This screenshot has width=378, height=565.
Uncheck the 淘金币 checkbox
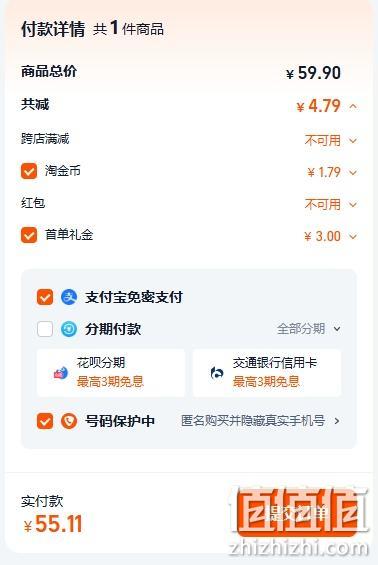(29, 171)
